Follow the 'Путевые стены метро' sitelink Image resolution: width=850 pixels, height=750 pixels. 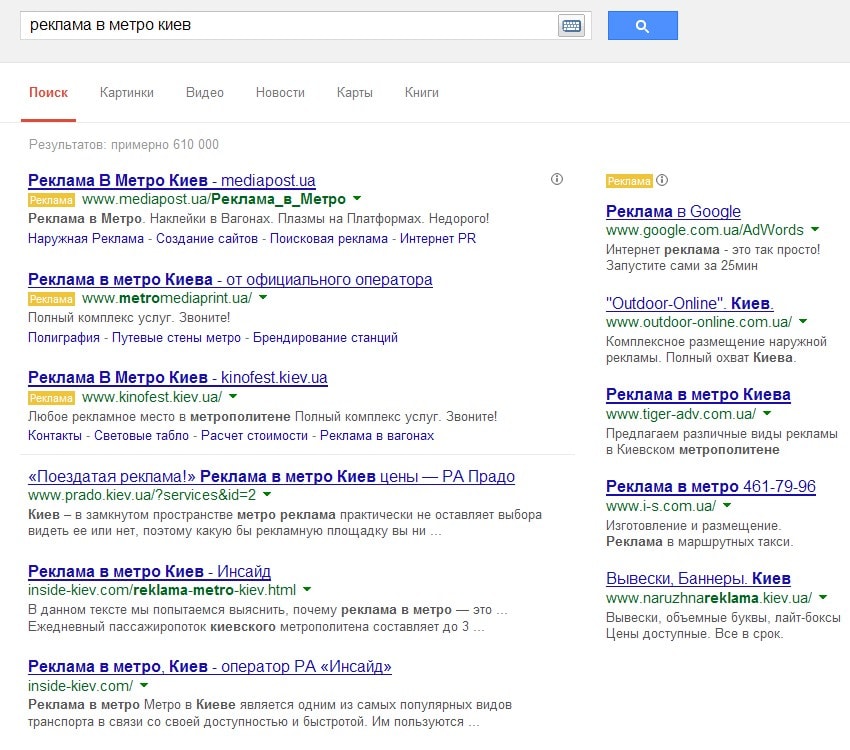pos(176,338)
